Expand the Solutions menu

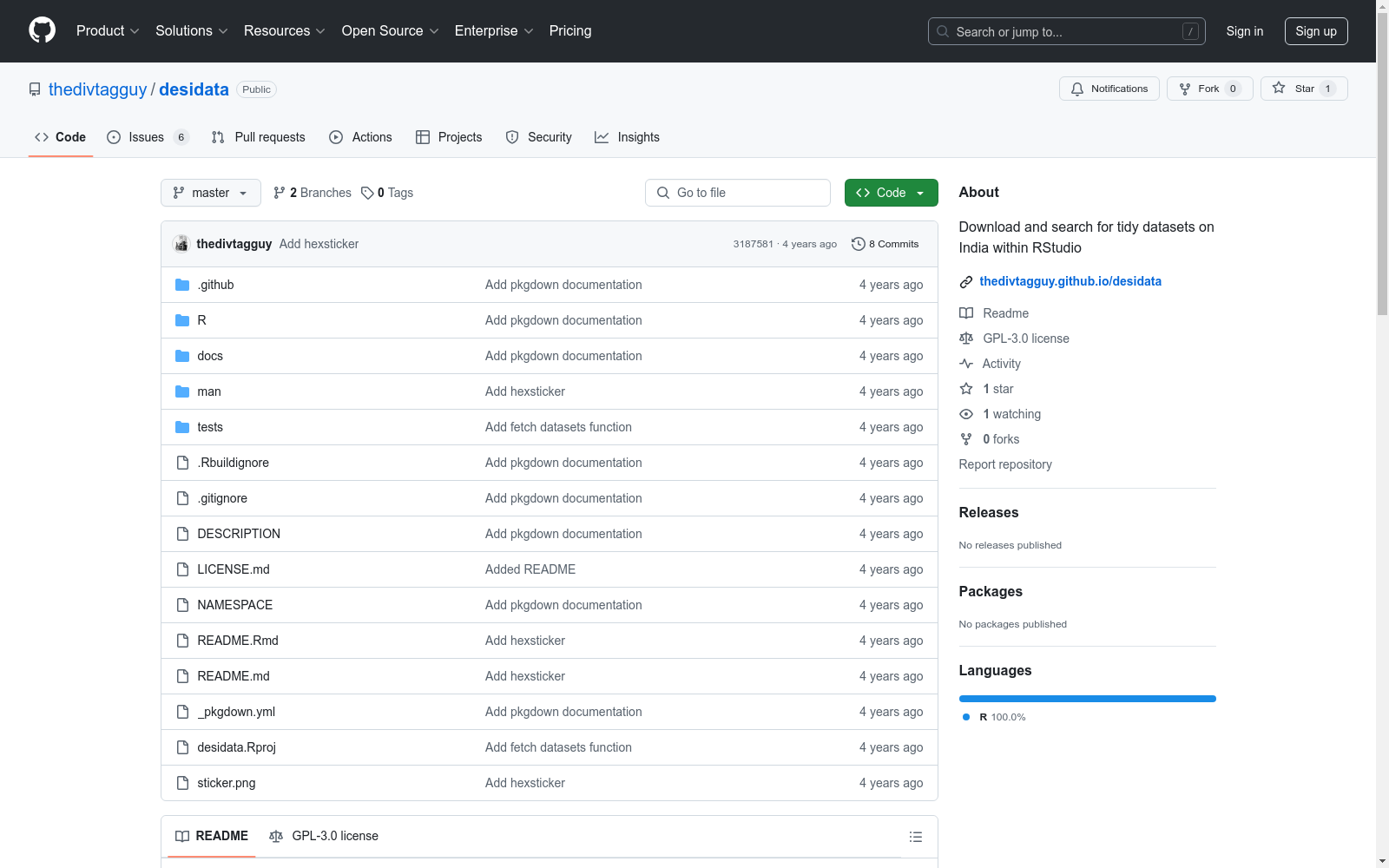192,30
